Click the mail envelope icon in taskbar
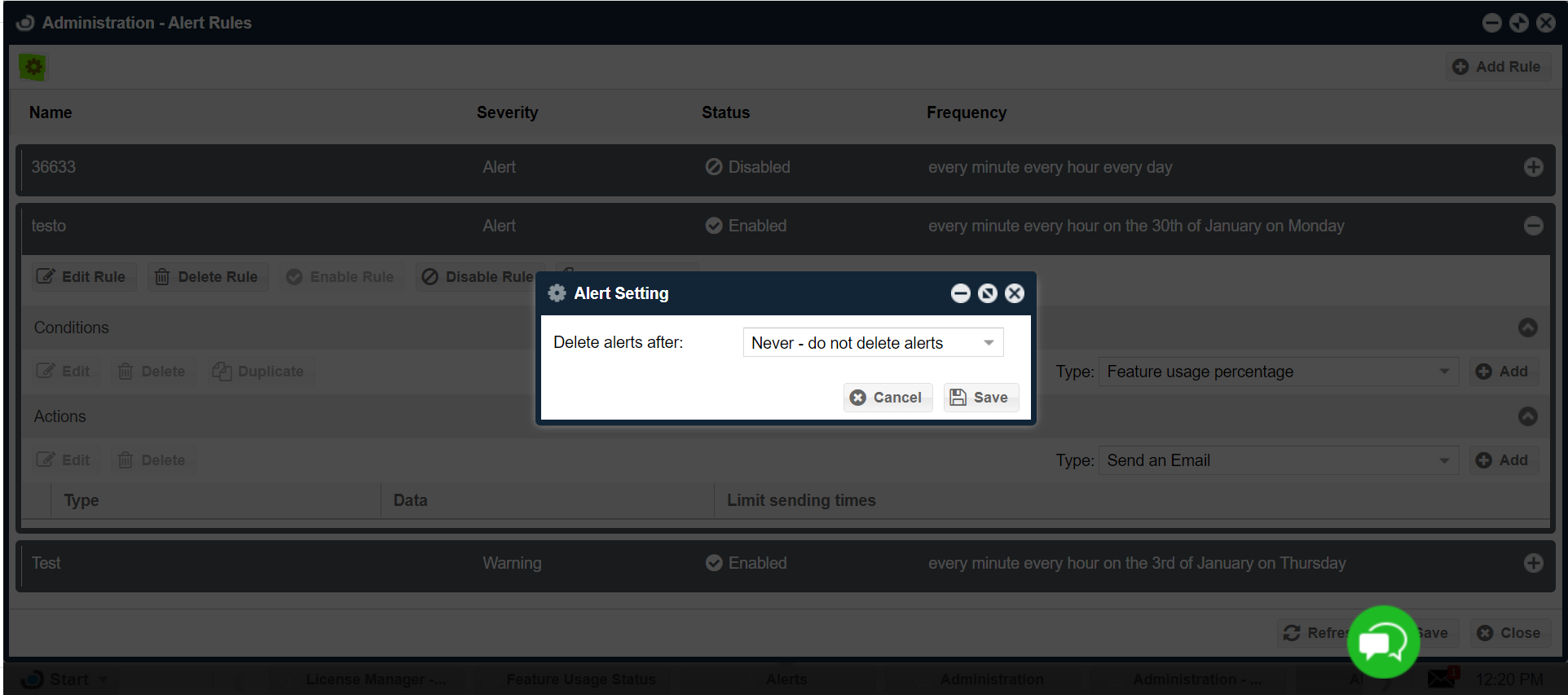This screenshot has height=695, width=1568. click(x=1441, y=678)
